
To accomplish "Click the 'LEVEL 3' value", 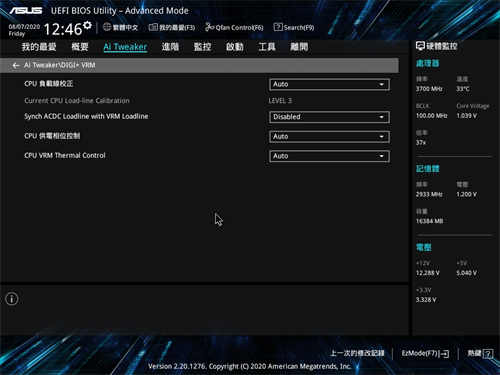I will point(280,101).
